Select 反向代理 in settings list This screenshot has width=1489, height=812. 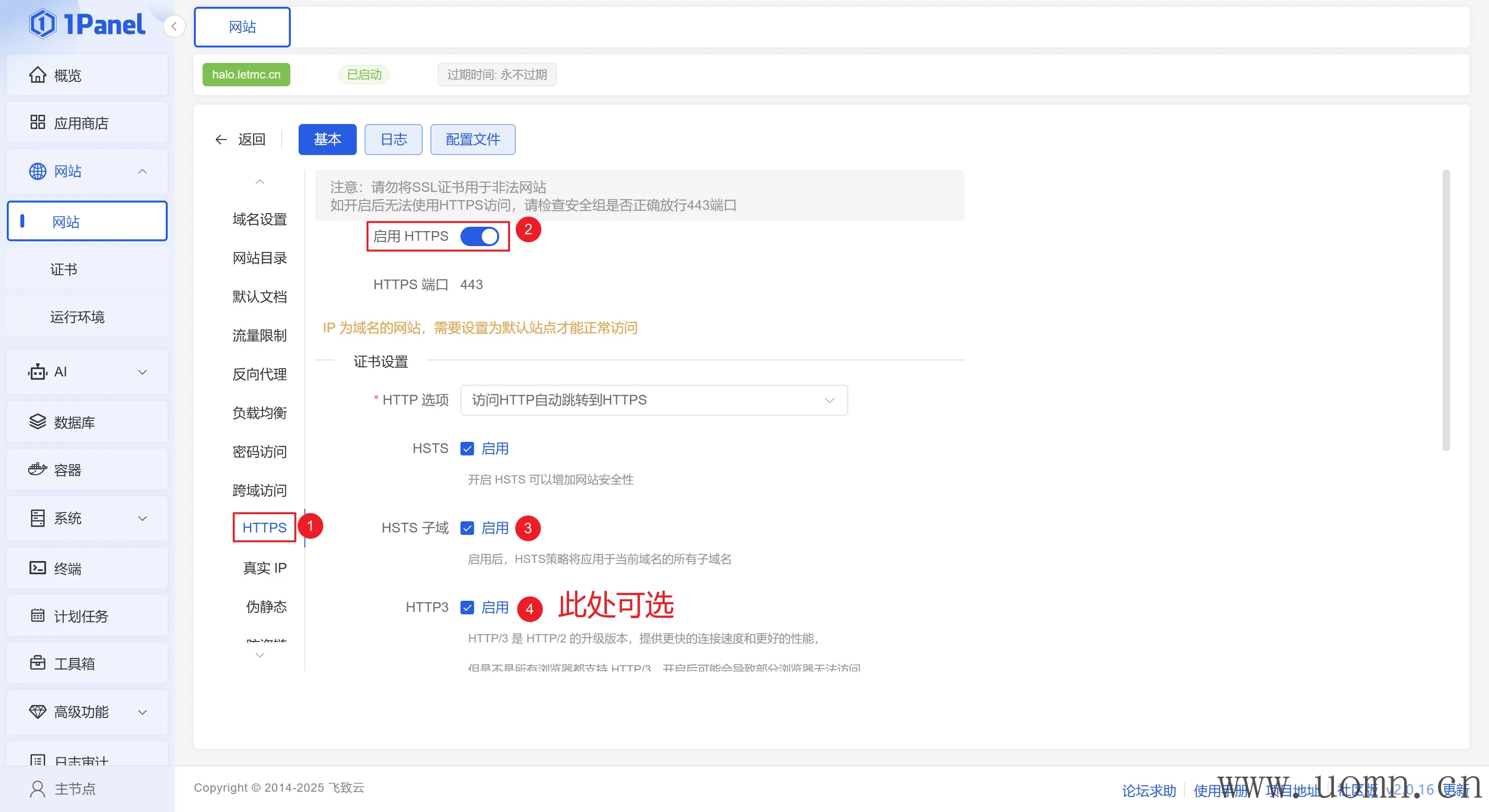click(x=259, y=374)
